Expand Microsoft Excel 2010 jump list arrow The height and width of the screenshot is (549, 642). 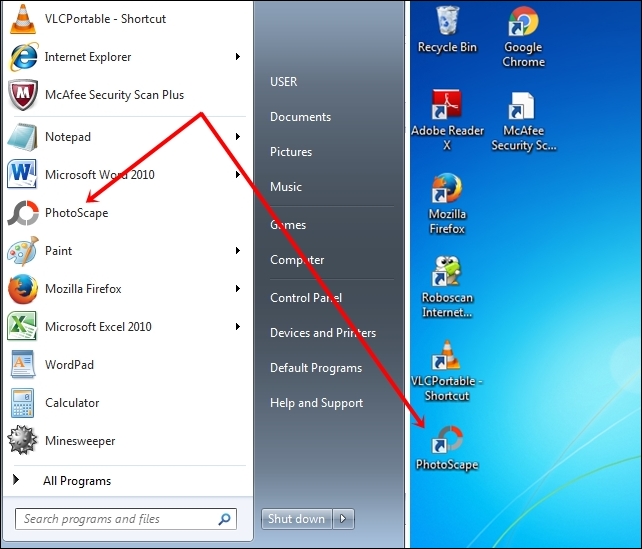pos(237,326)
